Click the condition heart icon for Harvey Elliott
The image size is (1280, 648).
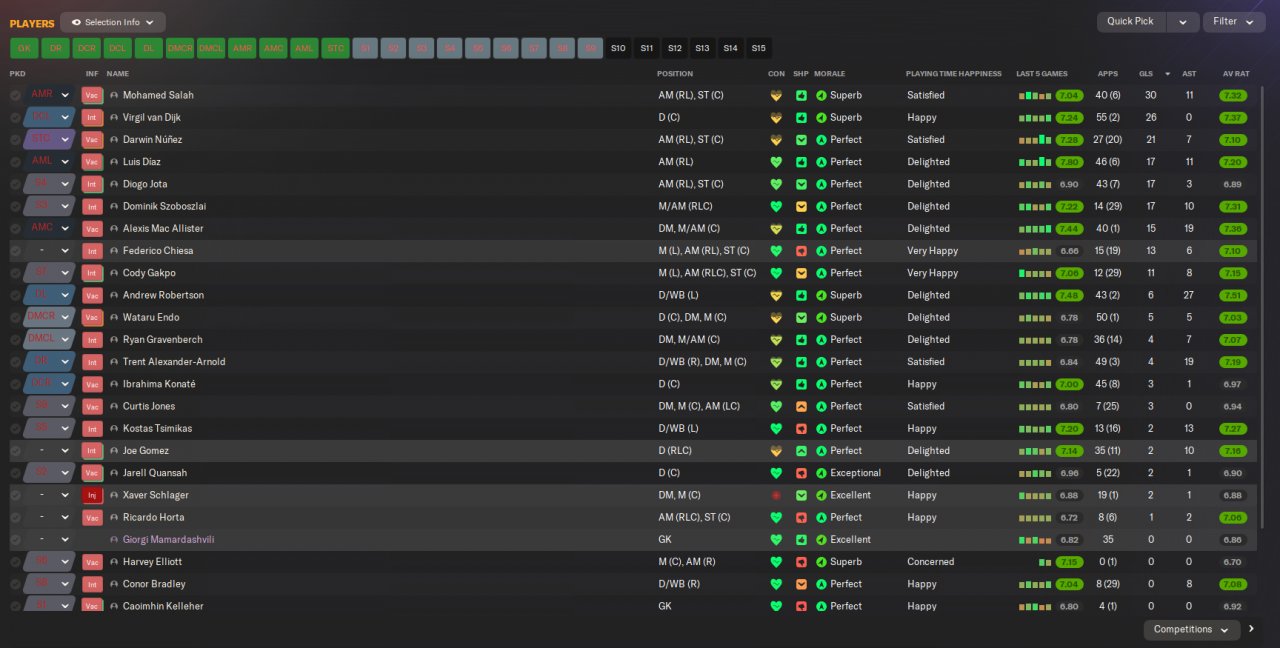coord(775,562)
